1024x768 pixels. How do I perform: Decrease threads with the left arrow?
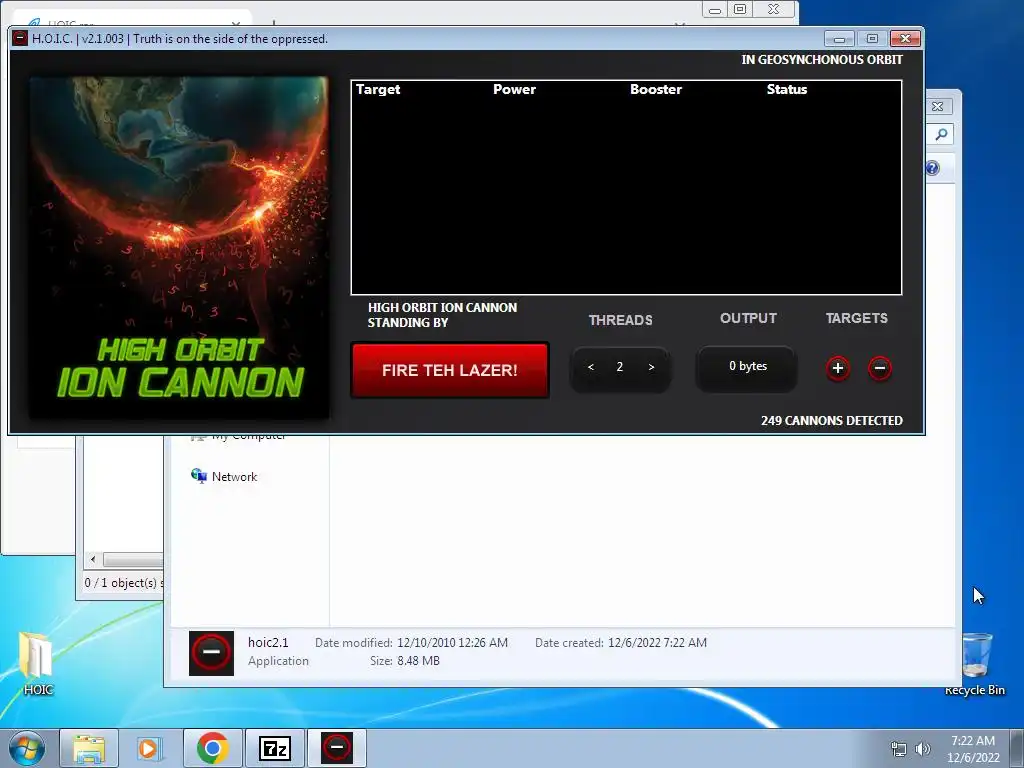point(590,367)
